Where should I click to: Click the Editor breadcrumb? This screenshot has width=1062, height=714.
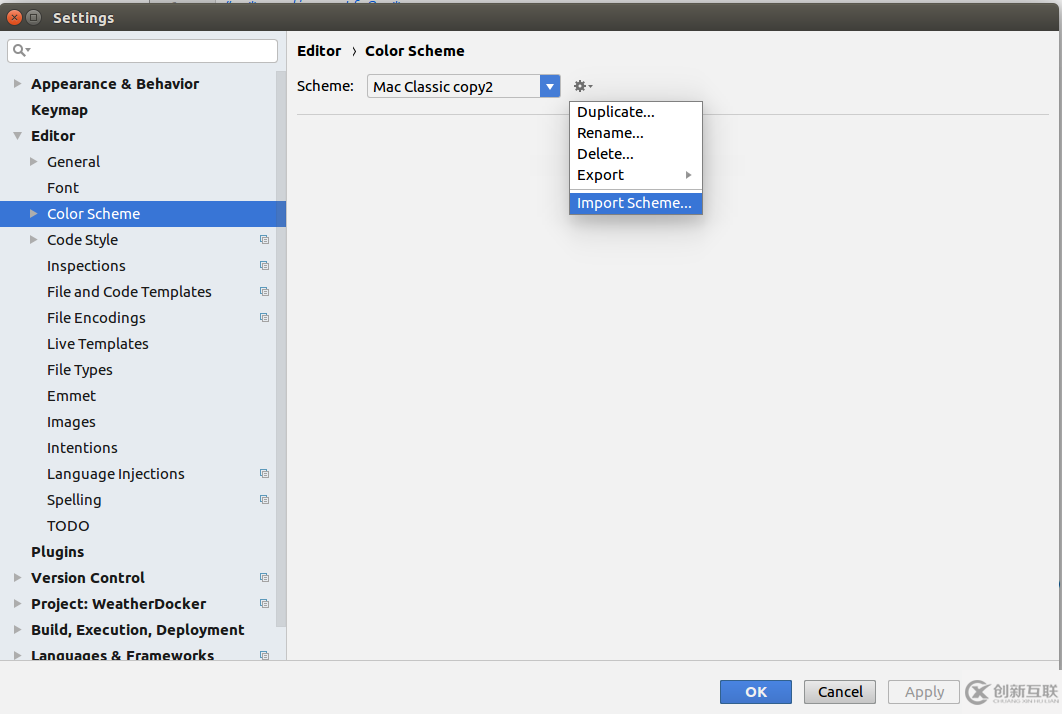319,51
